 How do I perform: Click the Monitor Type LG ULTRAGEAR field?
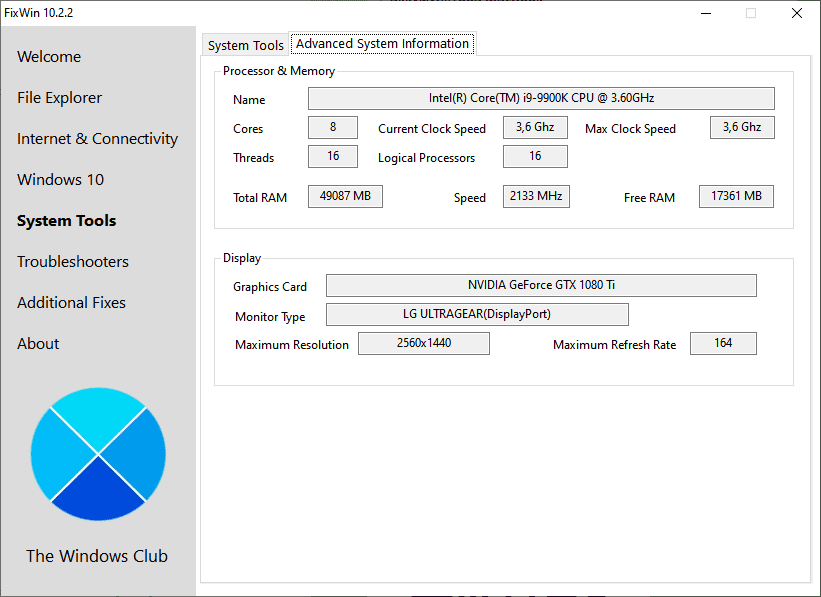coord(477,314)
